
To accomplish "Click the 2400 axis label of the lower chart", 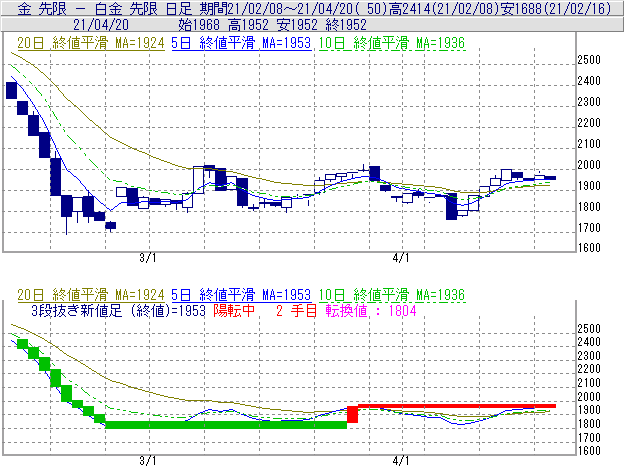I will (589, 342).
